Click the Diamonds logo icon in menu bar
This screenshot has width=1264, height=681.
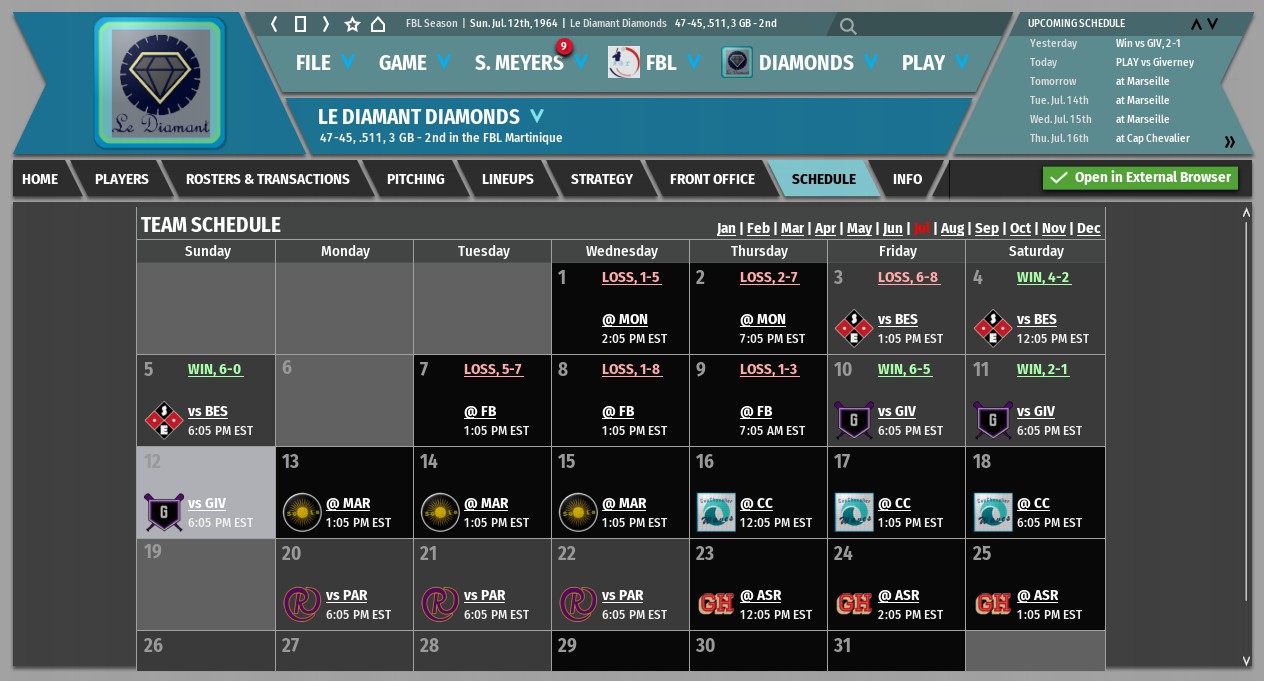click(737, 62)
